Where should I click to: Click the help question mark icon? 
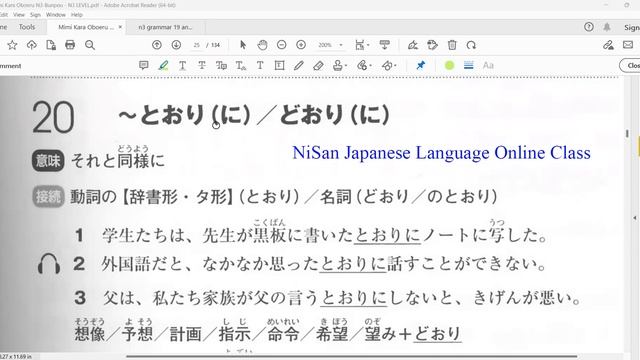[x=589, y=27]
